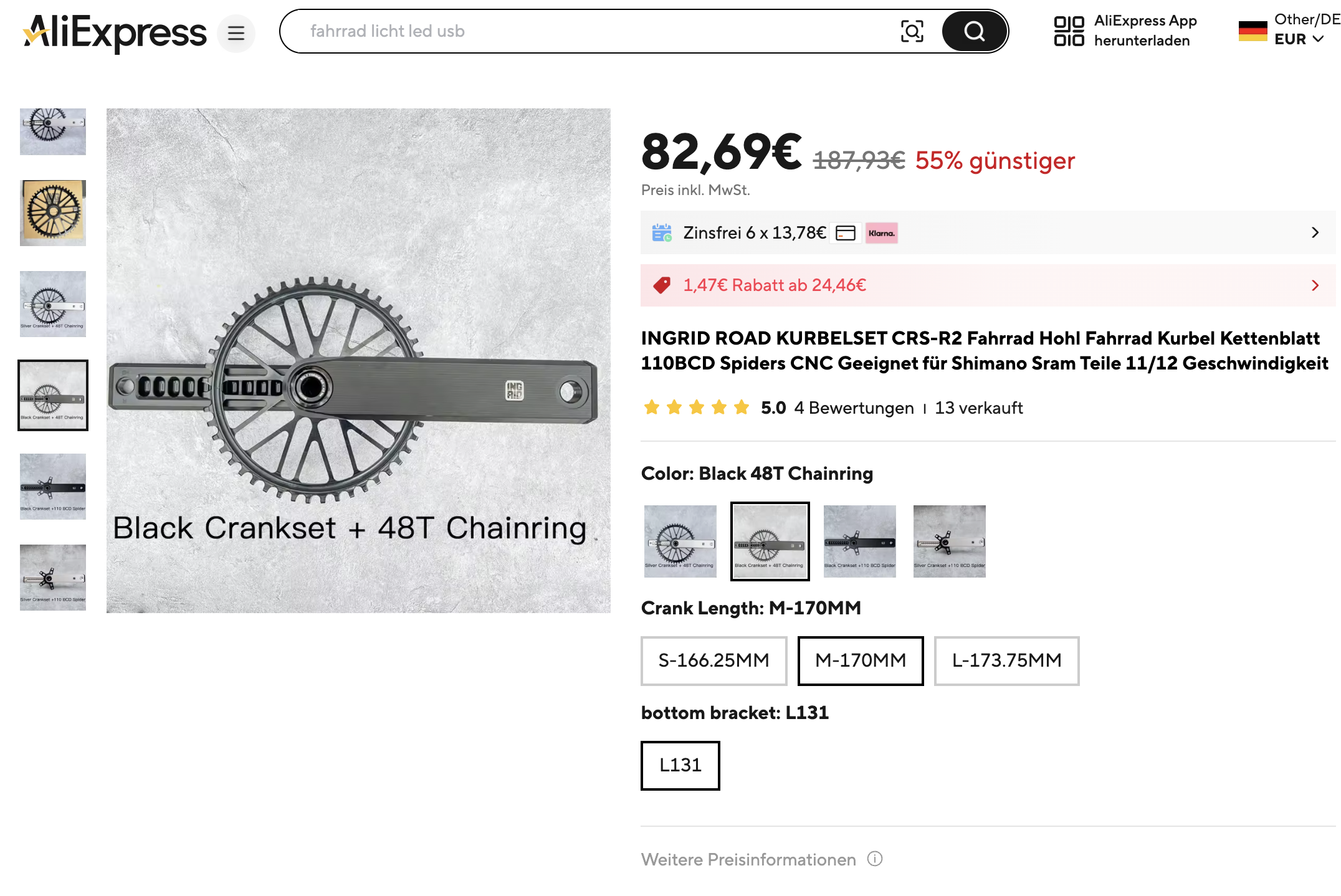Search by image camera icon

(x=912, y=31)
